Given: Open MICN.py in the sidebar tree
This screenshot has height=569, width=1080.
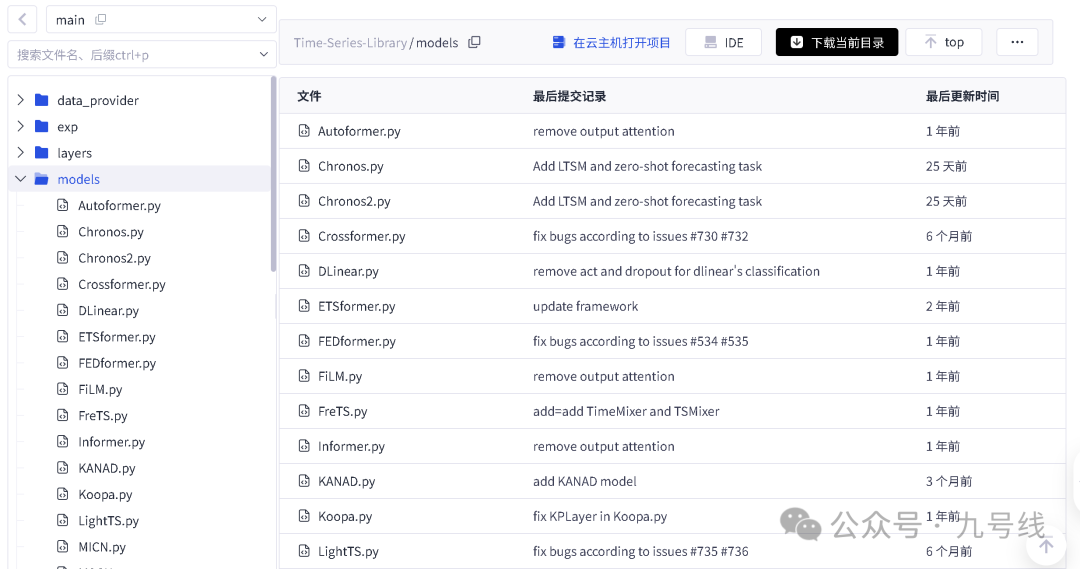Looking at the screenshot, I should [x=102, y=547].
